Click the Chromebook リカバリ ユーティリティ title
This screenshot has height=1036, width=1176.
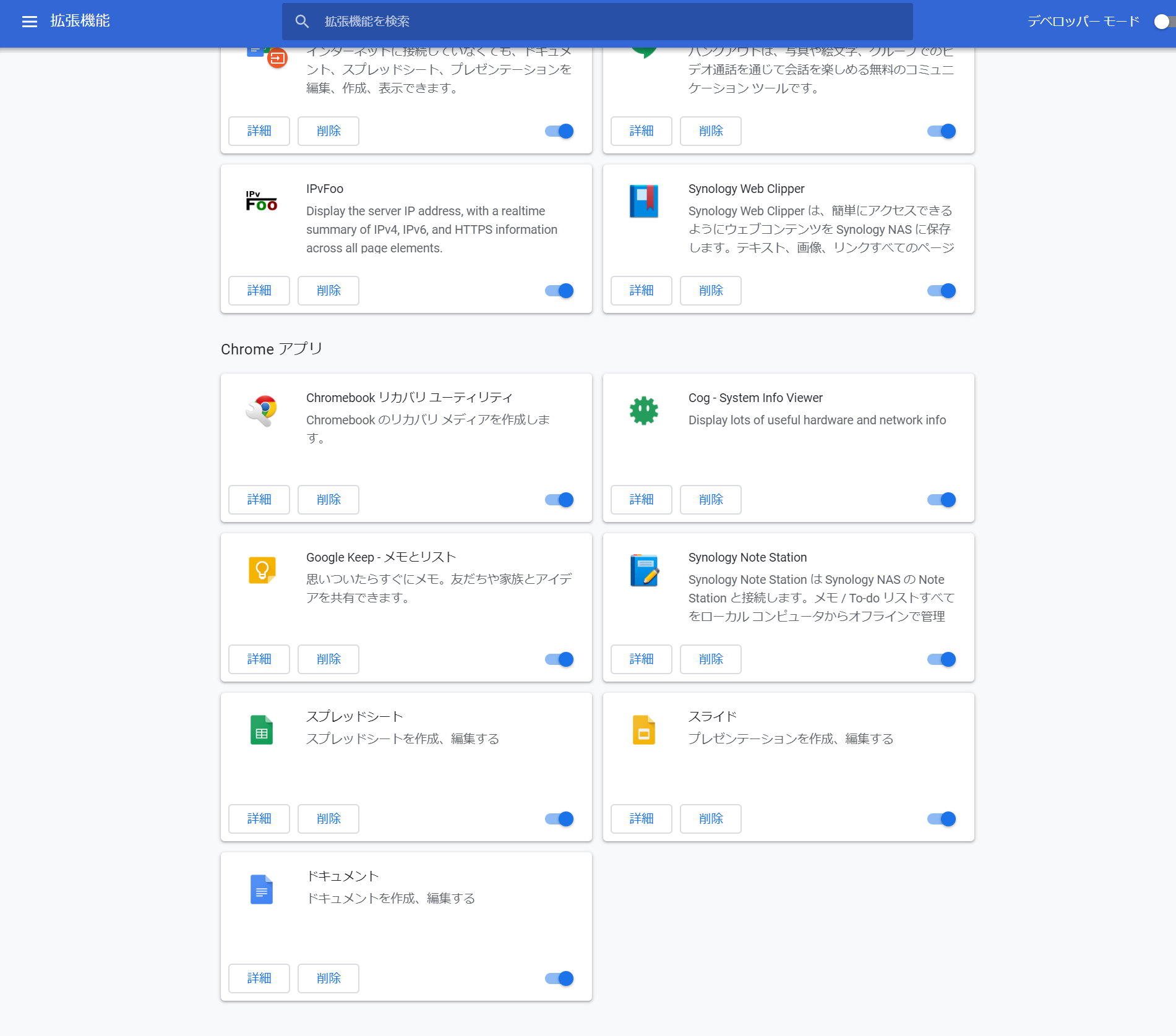click(410, 398)
